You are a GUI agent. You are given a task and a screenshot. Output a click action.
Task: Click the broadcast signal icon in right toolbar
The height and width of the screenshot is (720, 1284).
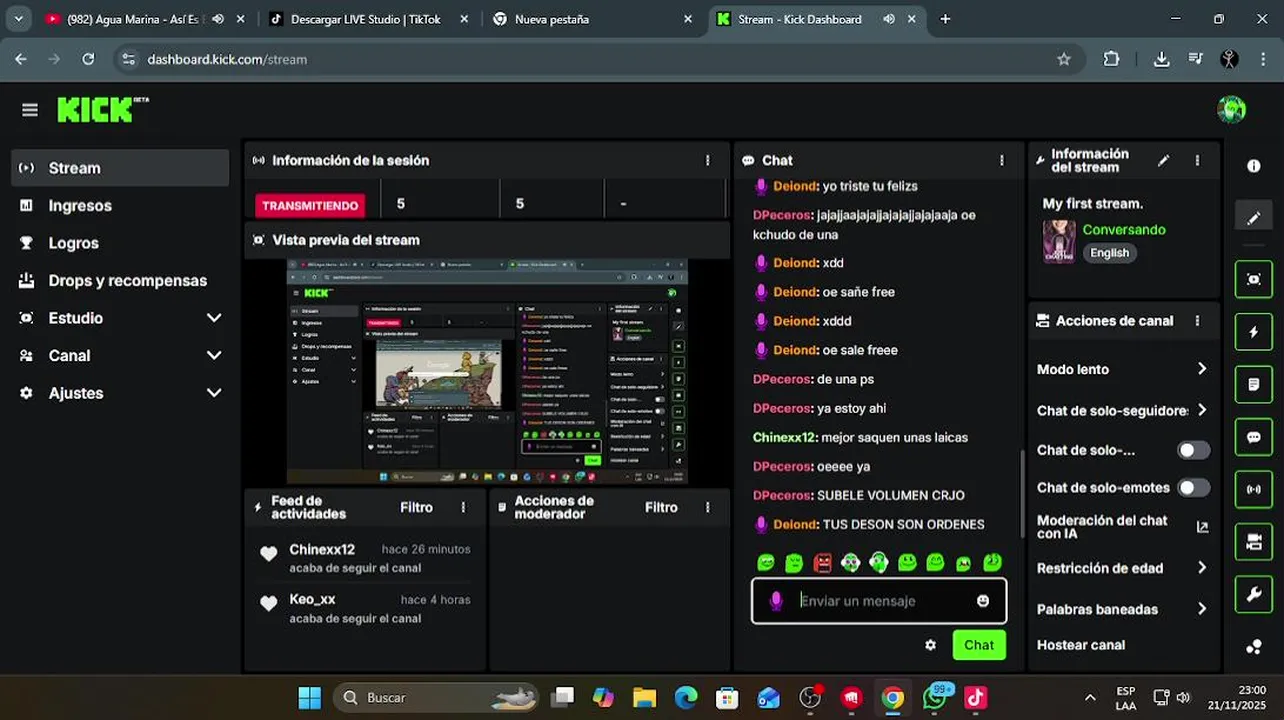click(1254, 489)
